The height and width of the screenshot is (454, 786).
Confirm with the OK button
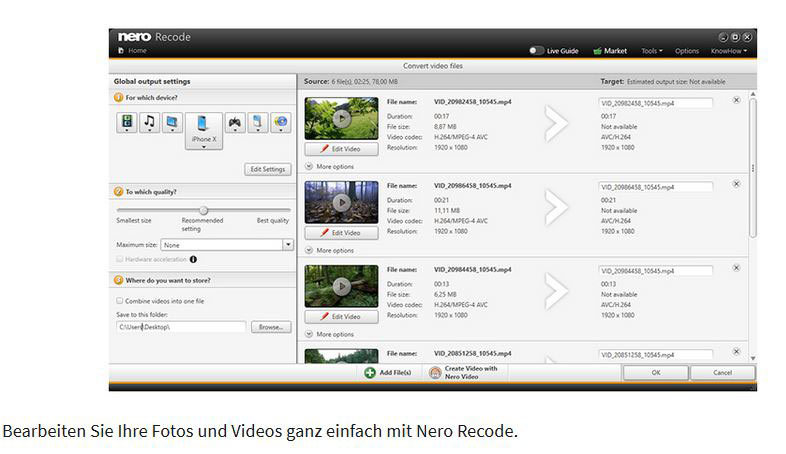coord(656,372)
